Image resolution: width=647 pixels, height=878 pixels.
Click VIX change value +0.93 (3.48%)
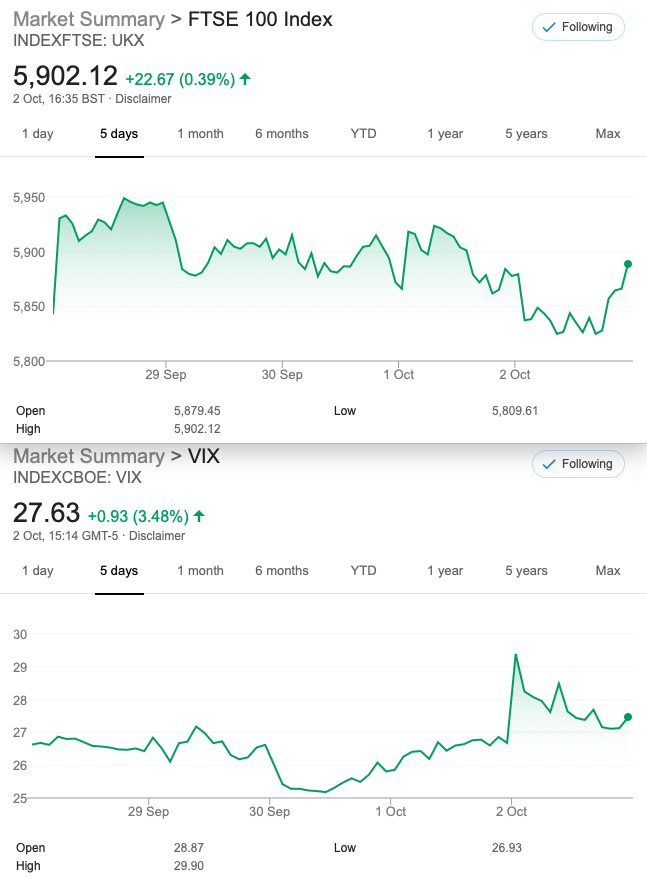click(x=138, y=516)
